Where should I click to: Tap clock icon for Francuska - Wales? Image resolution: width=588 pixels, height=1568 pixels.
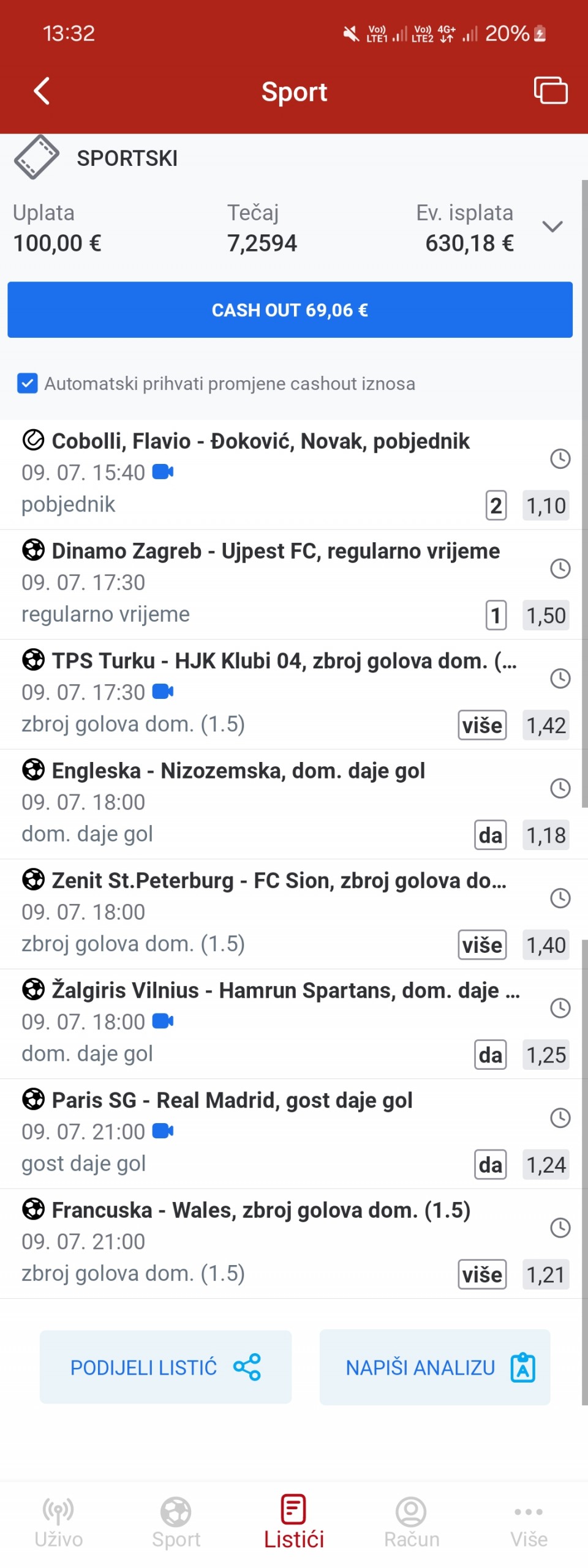[x=560, y=1227]
